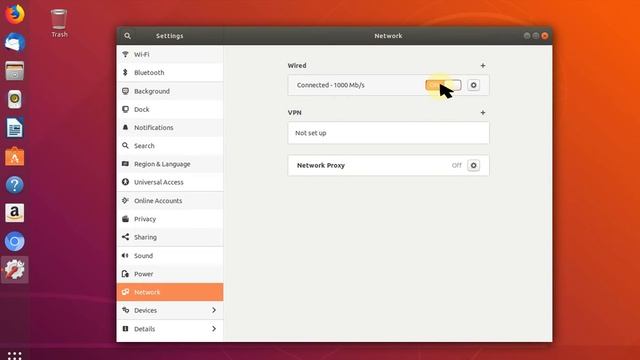Open the Notifications settings panel

click(170, 127)
